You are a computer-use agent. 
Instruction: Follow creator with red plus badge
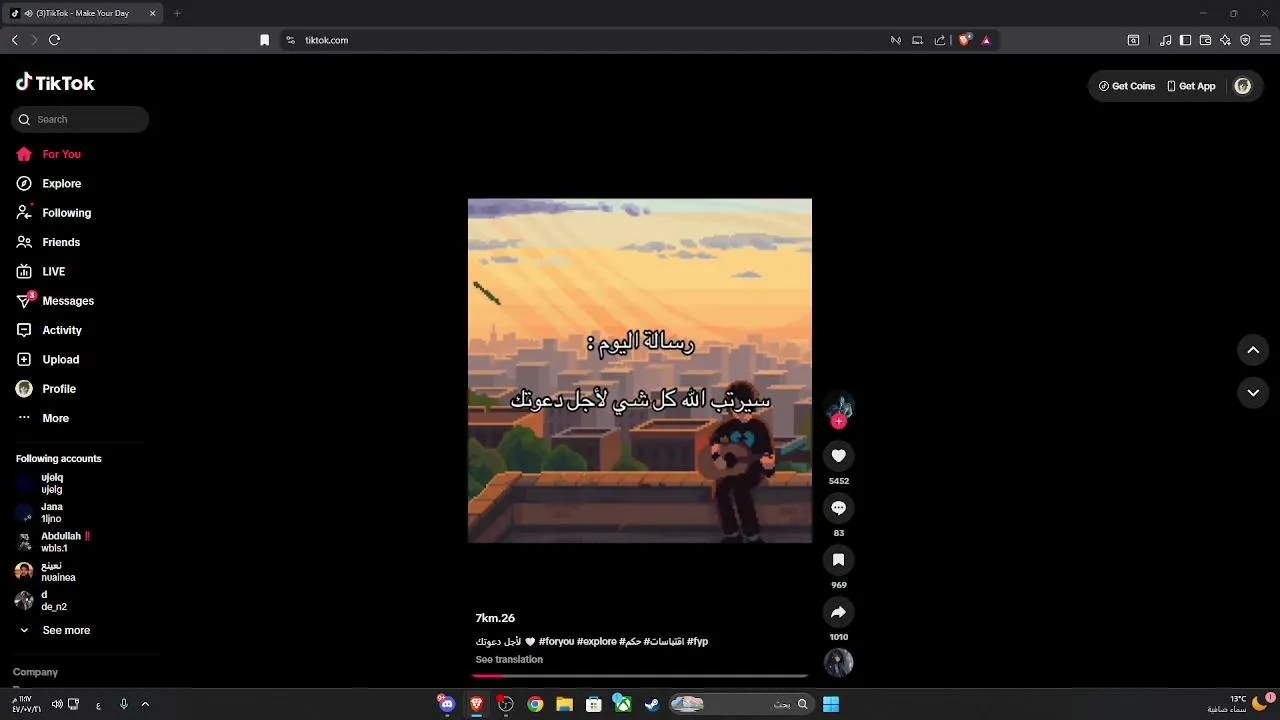(x=838, y=422)
